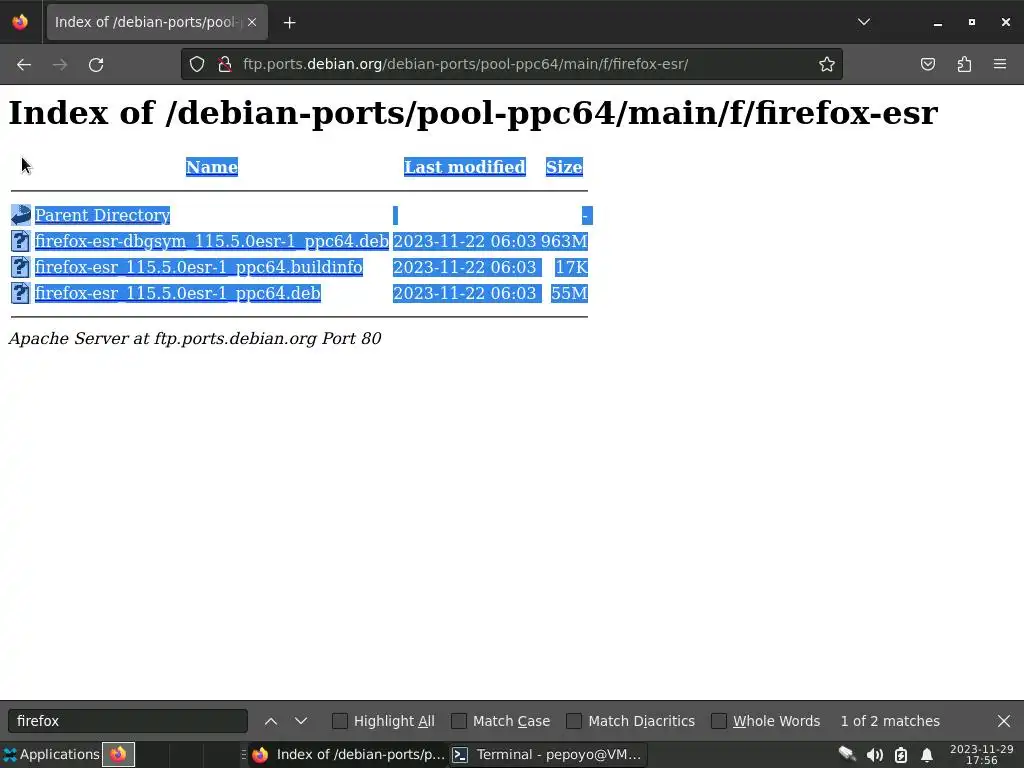Screen dimensions: 1024x768
Task: Enable Whole Words checkbox
Action: coord(719,721)
